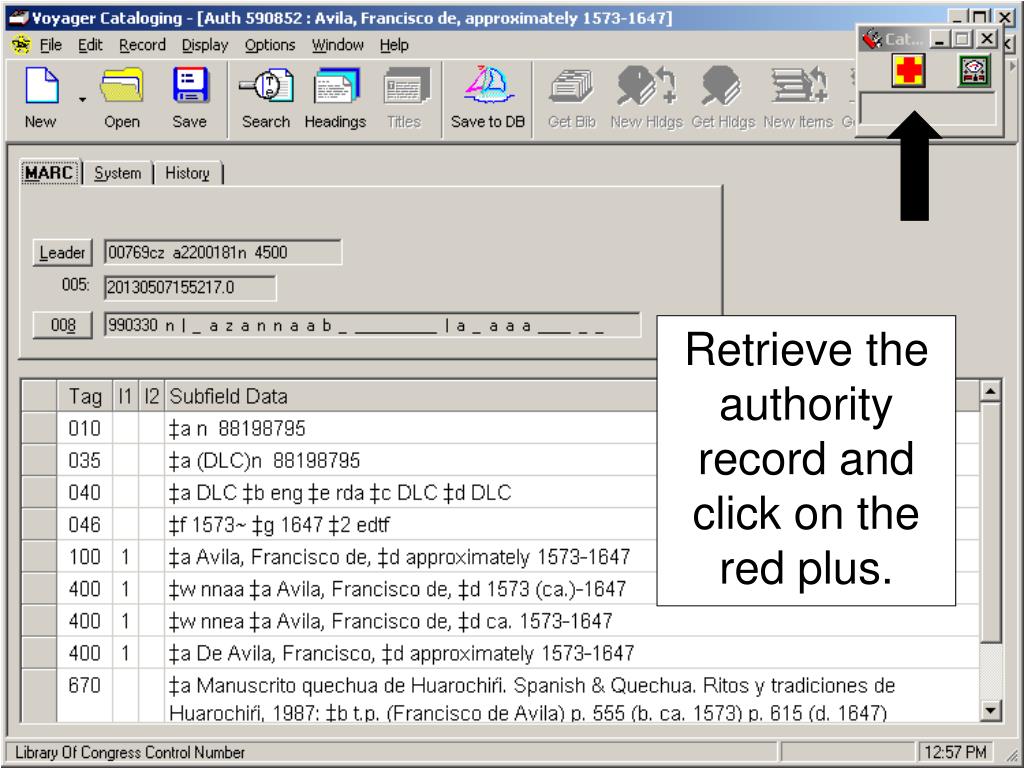Click the row selector beside tag 100
Viewport: 1024px width, 768px height.
click(x=39, y=557)
